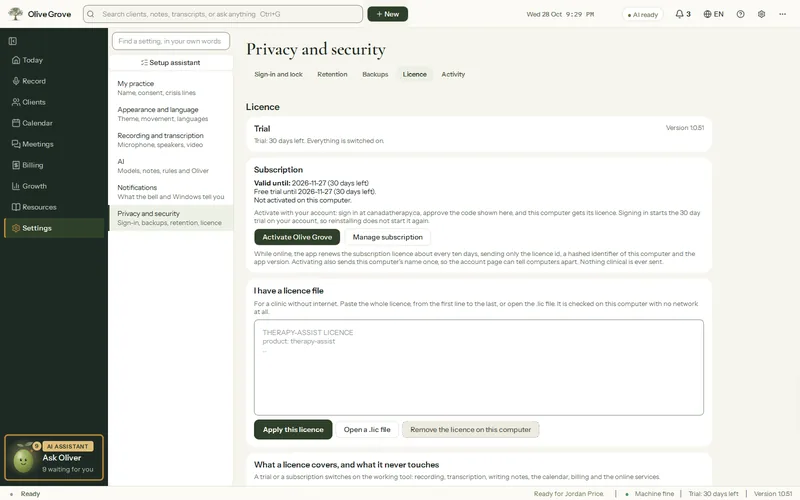Screen dimensions: 800x500
Task: Click inside the licence text area
Action: click(479, 367)
